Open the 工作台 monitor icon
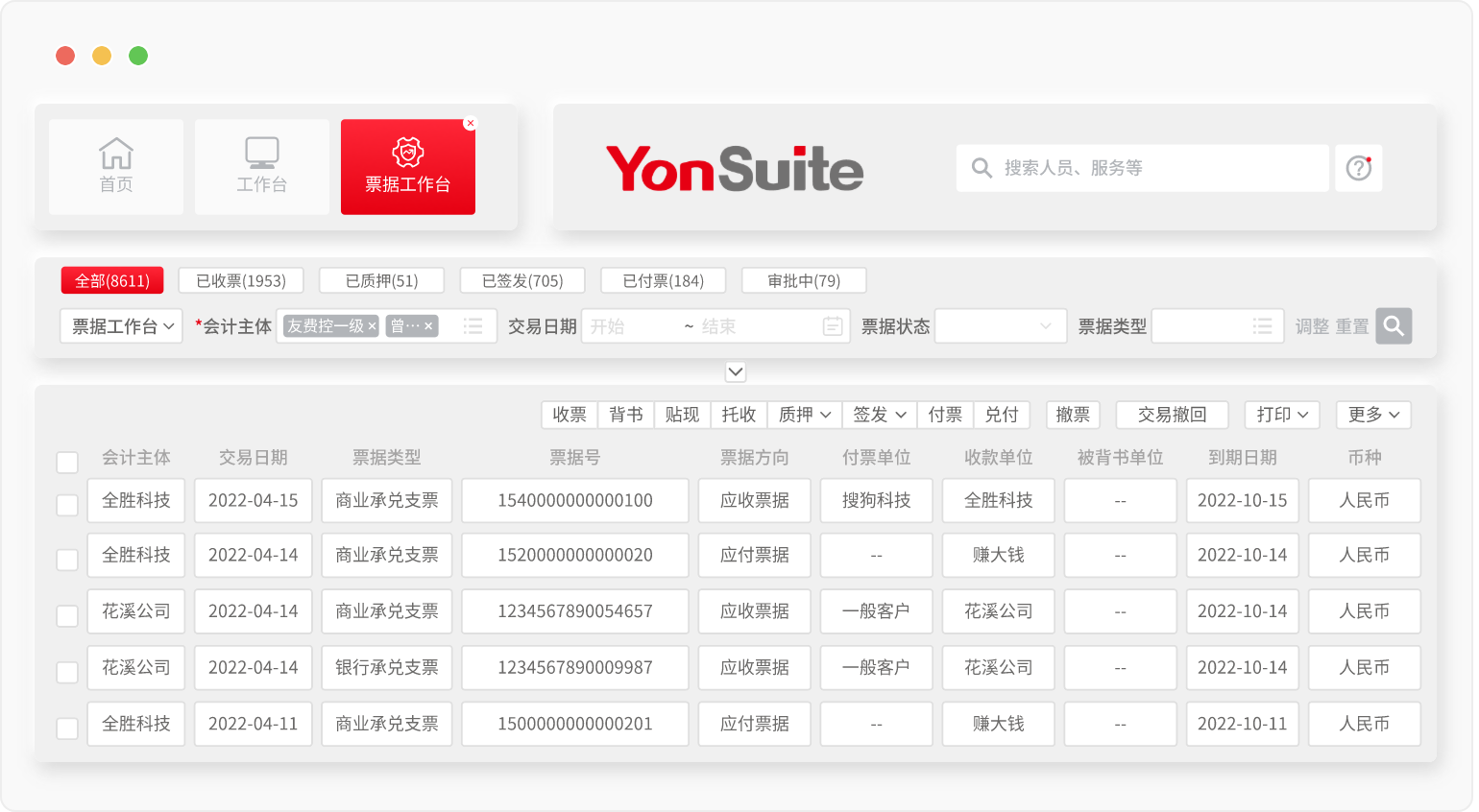This screenshot has height=812, width=1479. (261, 154)
